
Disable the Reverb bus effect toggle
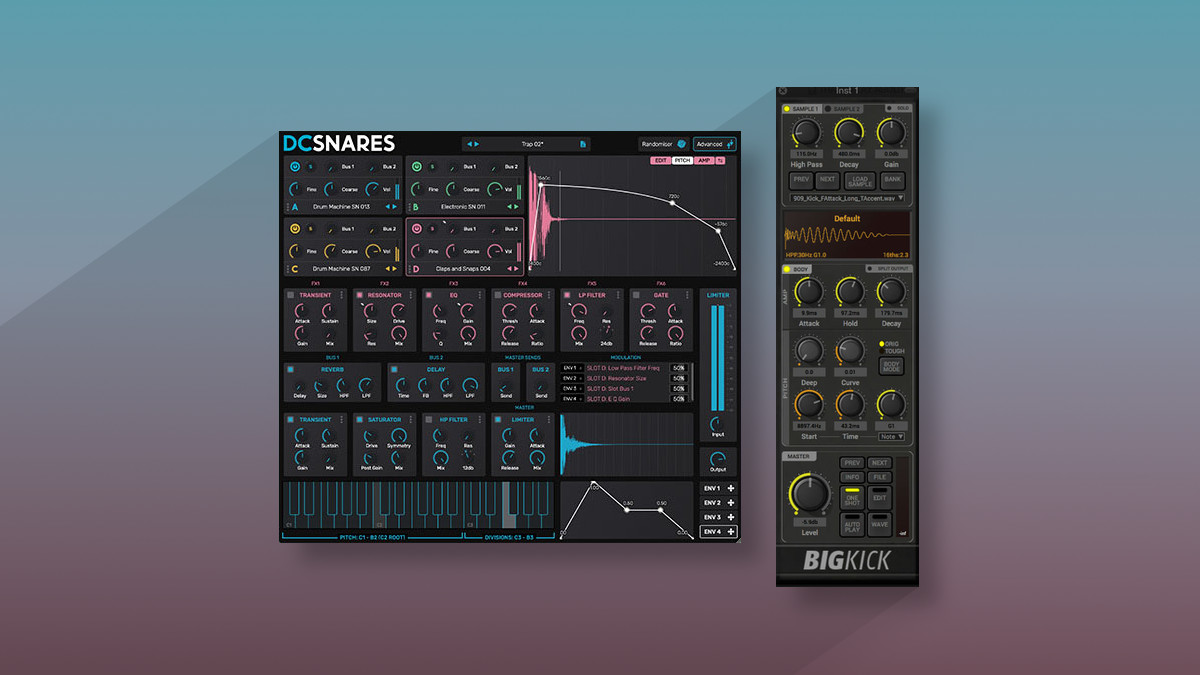291,369
